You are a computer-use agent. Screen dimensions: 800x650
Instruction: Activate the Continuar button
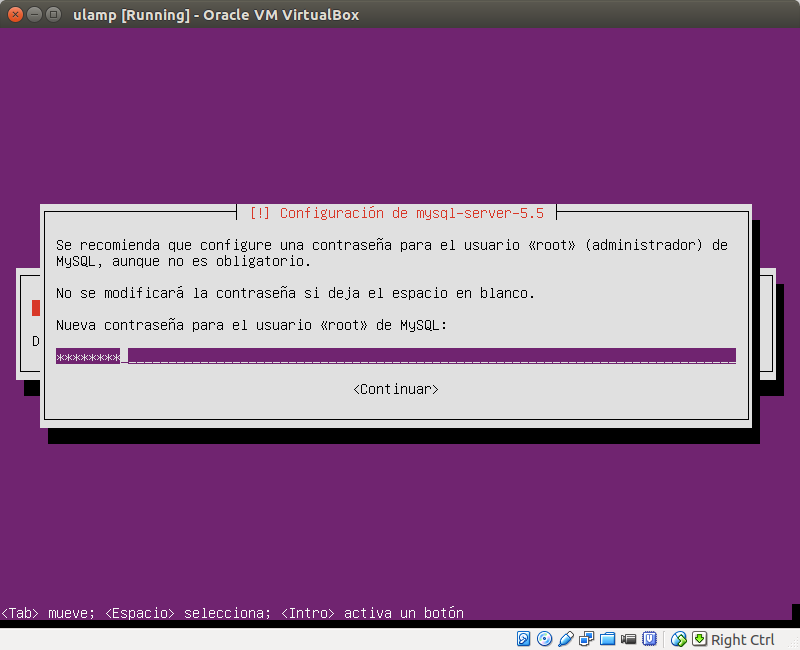click(x=398, y=389)
